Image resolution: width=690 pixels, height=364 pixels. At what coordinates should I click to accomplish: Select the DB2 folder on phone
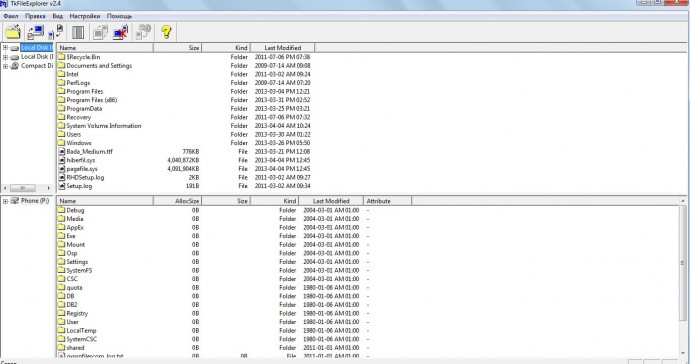point(72,305)
